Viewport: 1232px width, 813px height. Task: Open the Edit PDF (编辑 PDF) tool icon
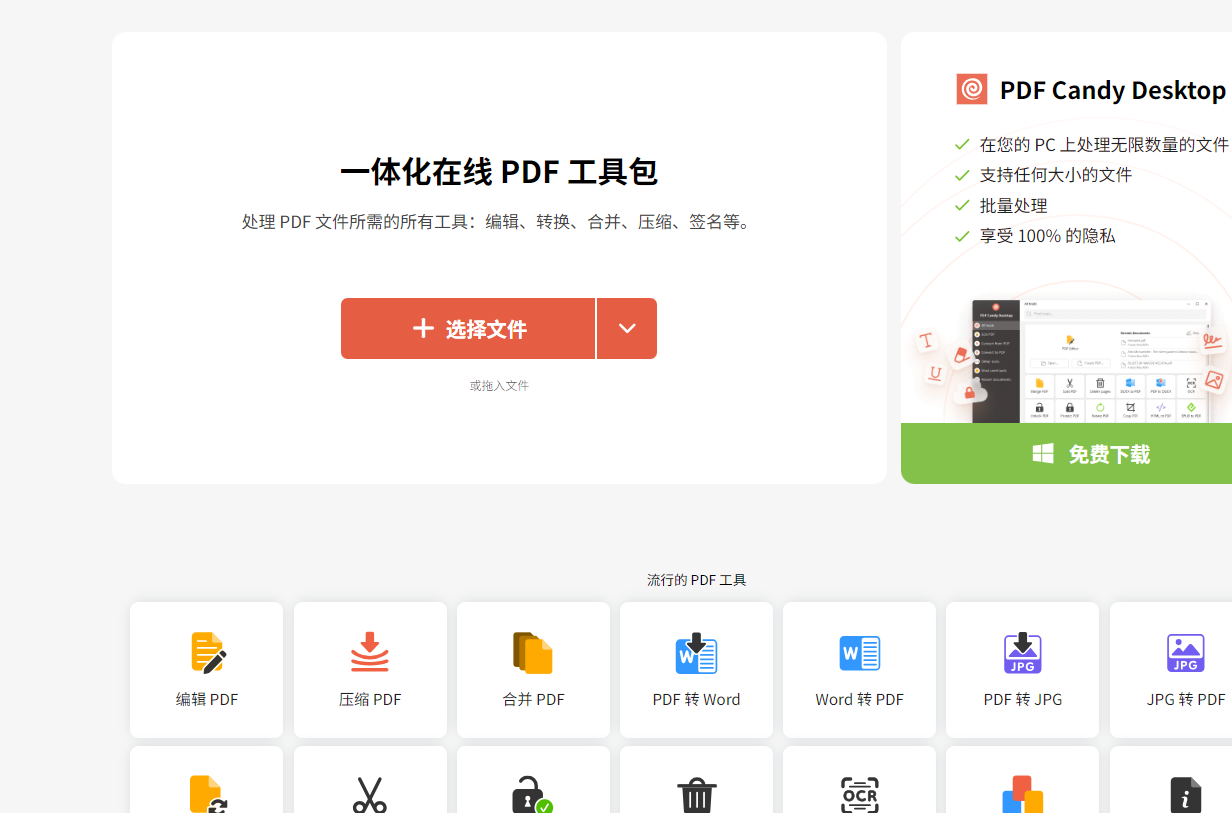click(x=207, y=653)
